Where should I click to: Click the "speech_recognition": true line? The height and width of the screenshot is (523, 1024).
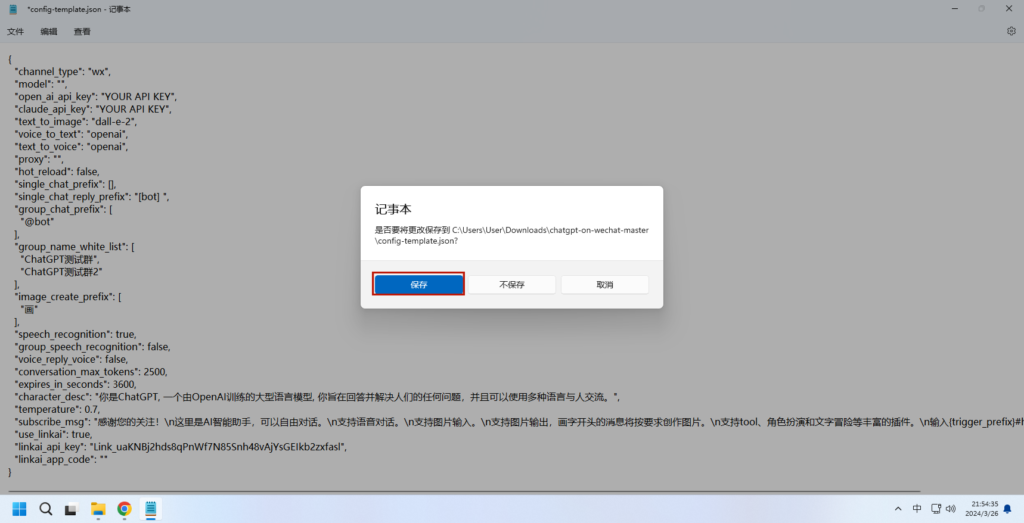[76, 334]
